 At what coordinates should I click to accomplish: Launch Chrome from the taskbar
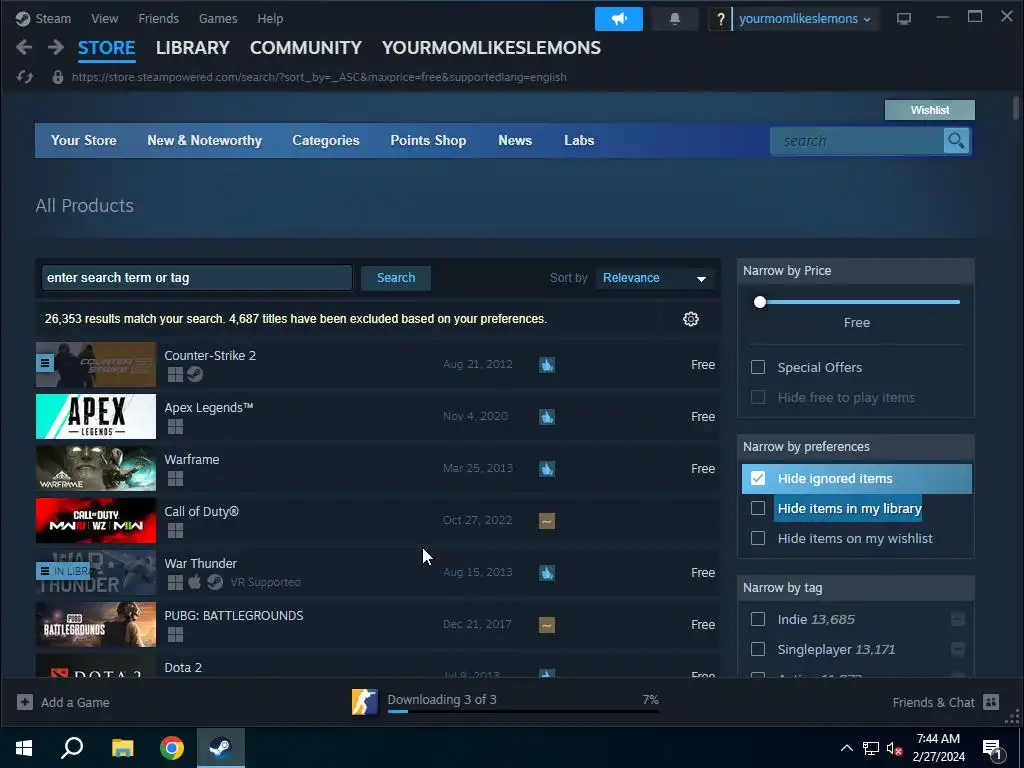pos(172,748)
